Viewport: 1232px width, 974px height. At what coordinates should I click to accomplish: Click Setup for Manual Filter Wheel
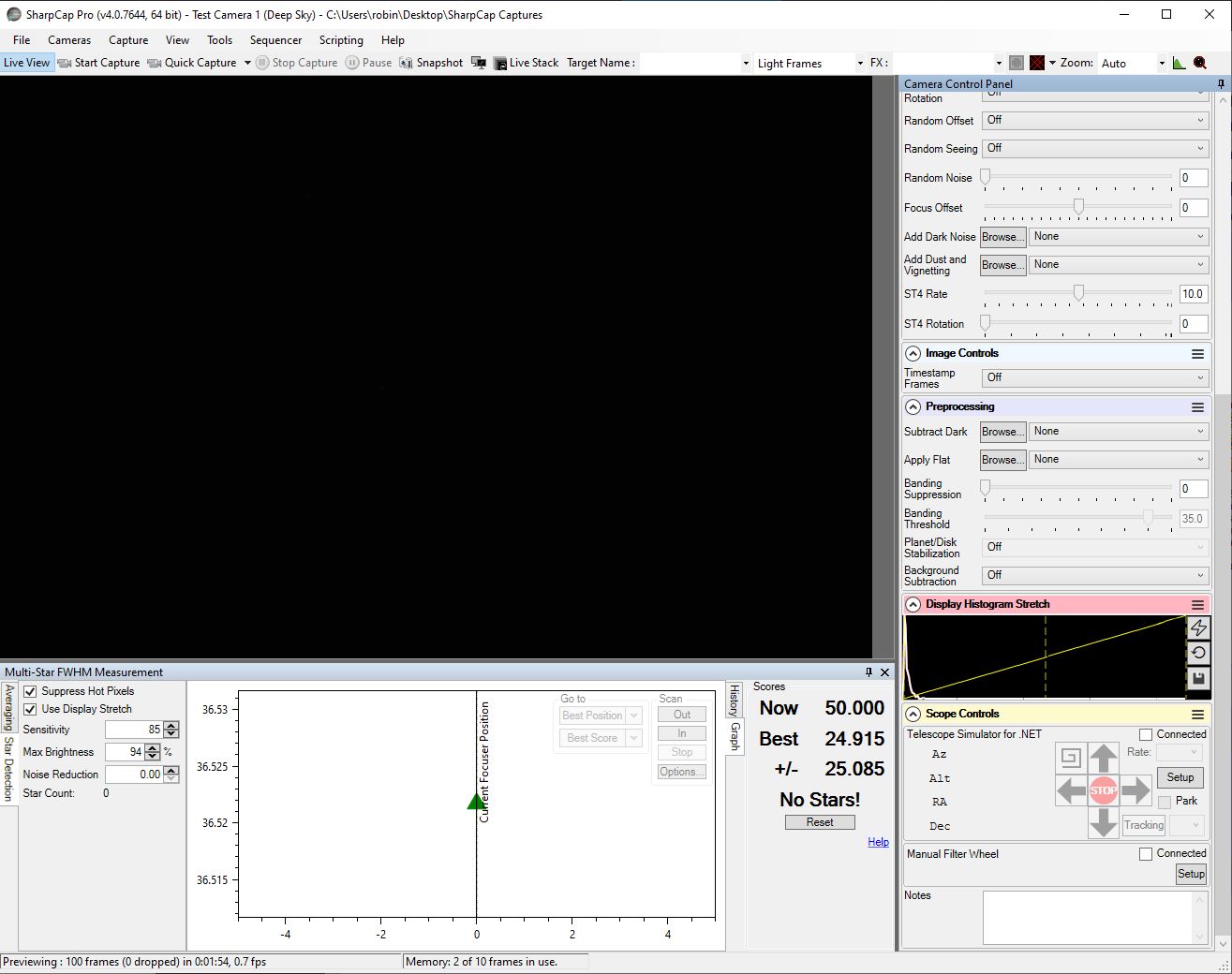click(1191, 874)
